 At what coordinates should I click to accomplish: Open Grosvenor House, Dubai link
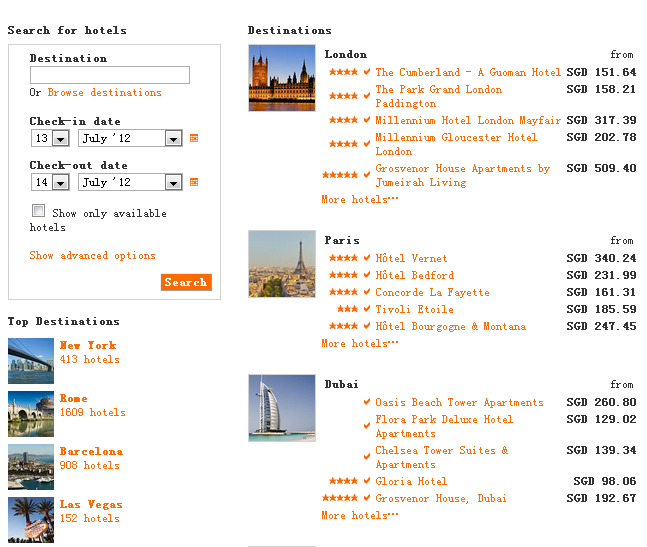coord(441,498)
